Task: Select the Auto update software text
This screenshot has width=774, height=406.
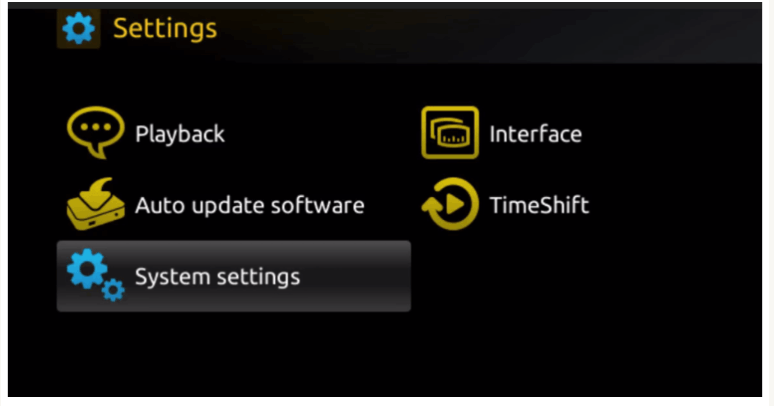Action: [x=250, y=205]
